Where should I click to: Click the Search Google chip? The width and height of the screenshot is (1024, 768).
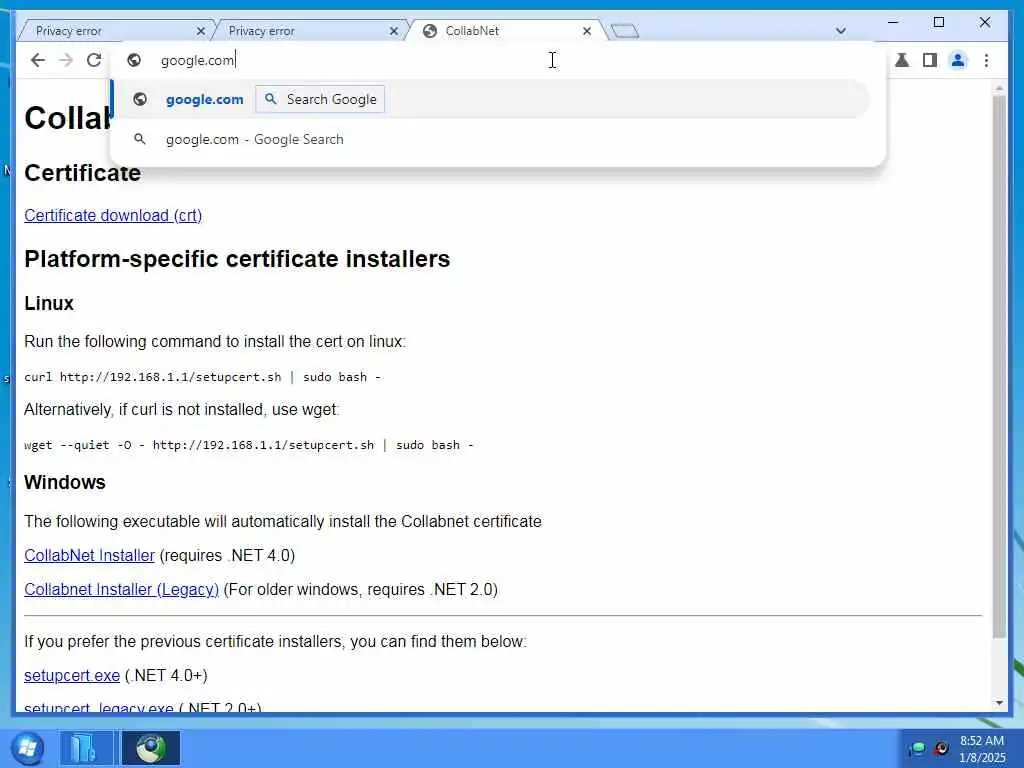pyautogui.click(x=320, y=99)
